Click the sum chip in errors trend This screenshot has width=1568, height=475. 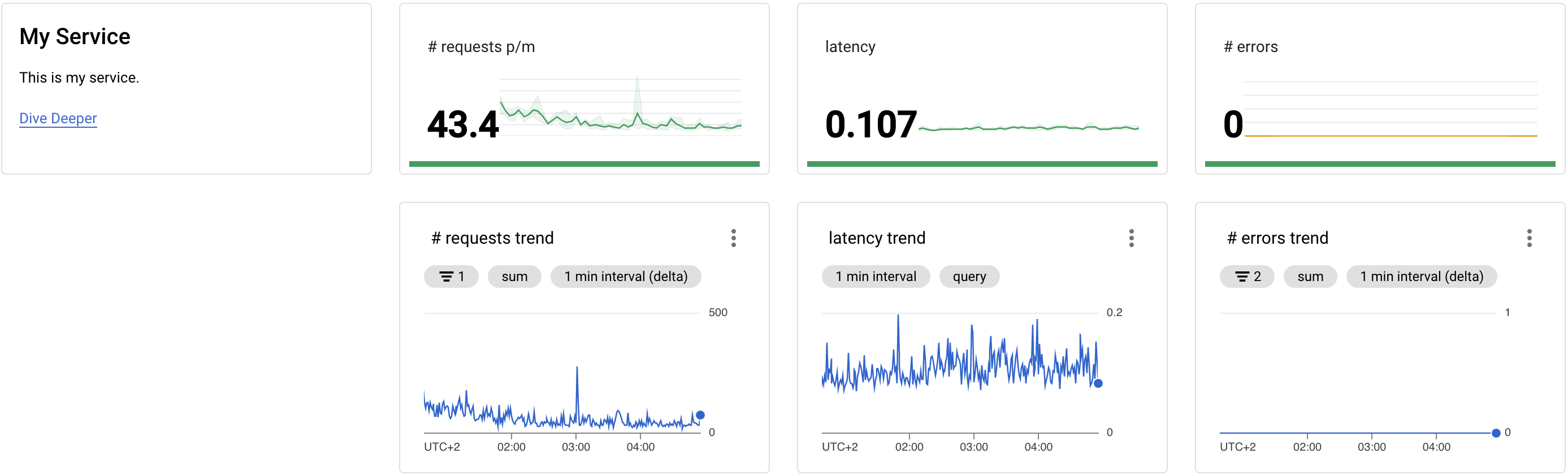(1310, 277)
